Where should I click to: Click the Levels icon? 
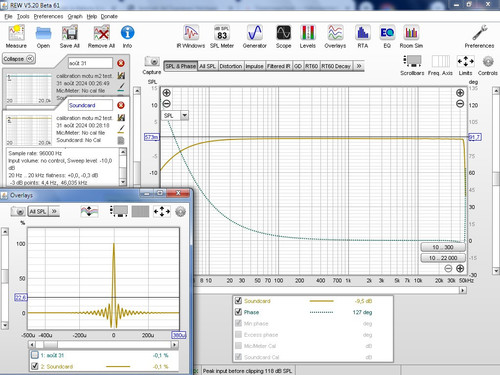coord(307,36)
